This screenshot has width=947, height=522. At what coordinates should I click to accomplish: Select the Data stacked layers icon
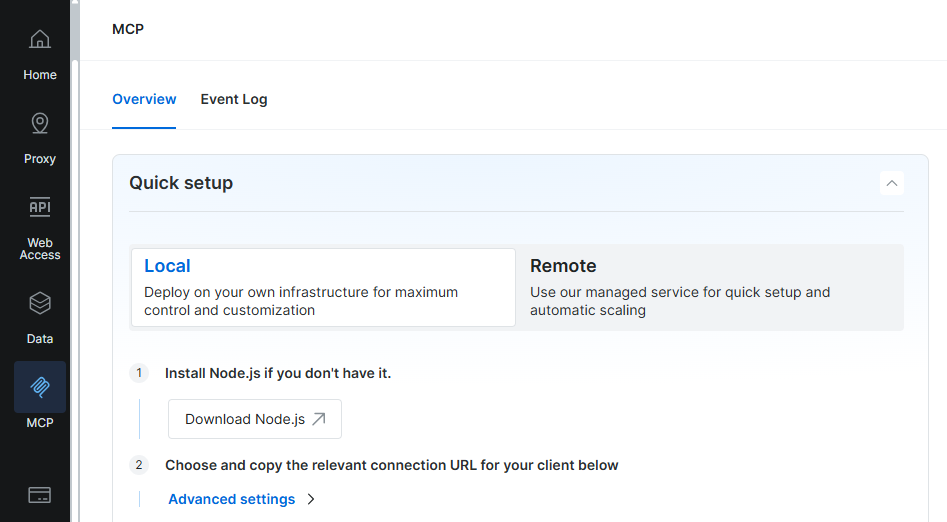coord(40,303)
